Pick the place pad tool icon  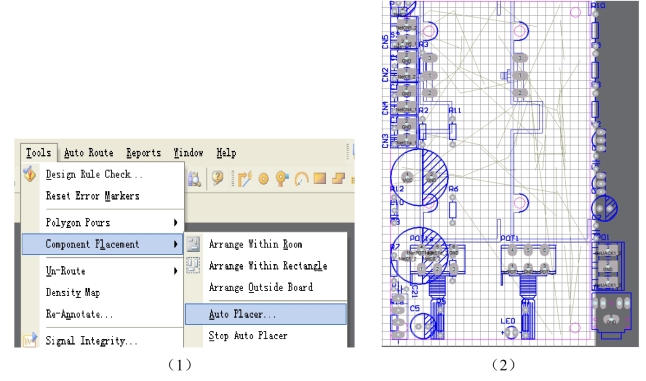click(263, 179)
